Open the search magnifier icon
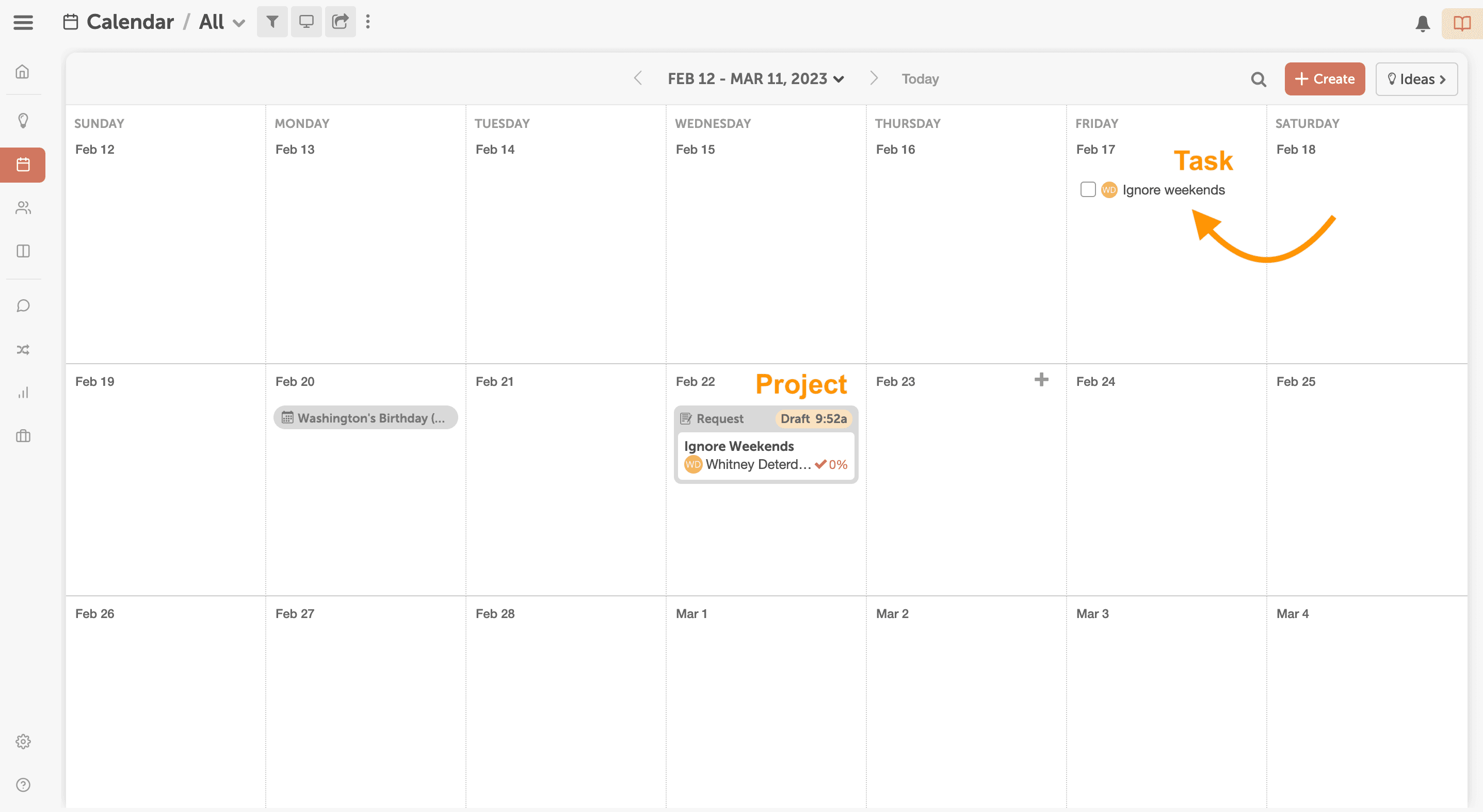This screenshot has width=1483, height=812. [1259, 79]
